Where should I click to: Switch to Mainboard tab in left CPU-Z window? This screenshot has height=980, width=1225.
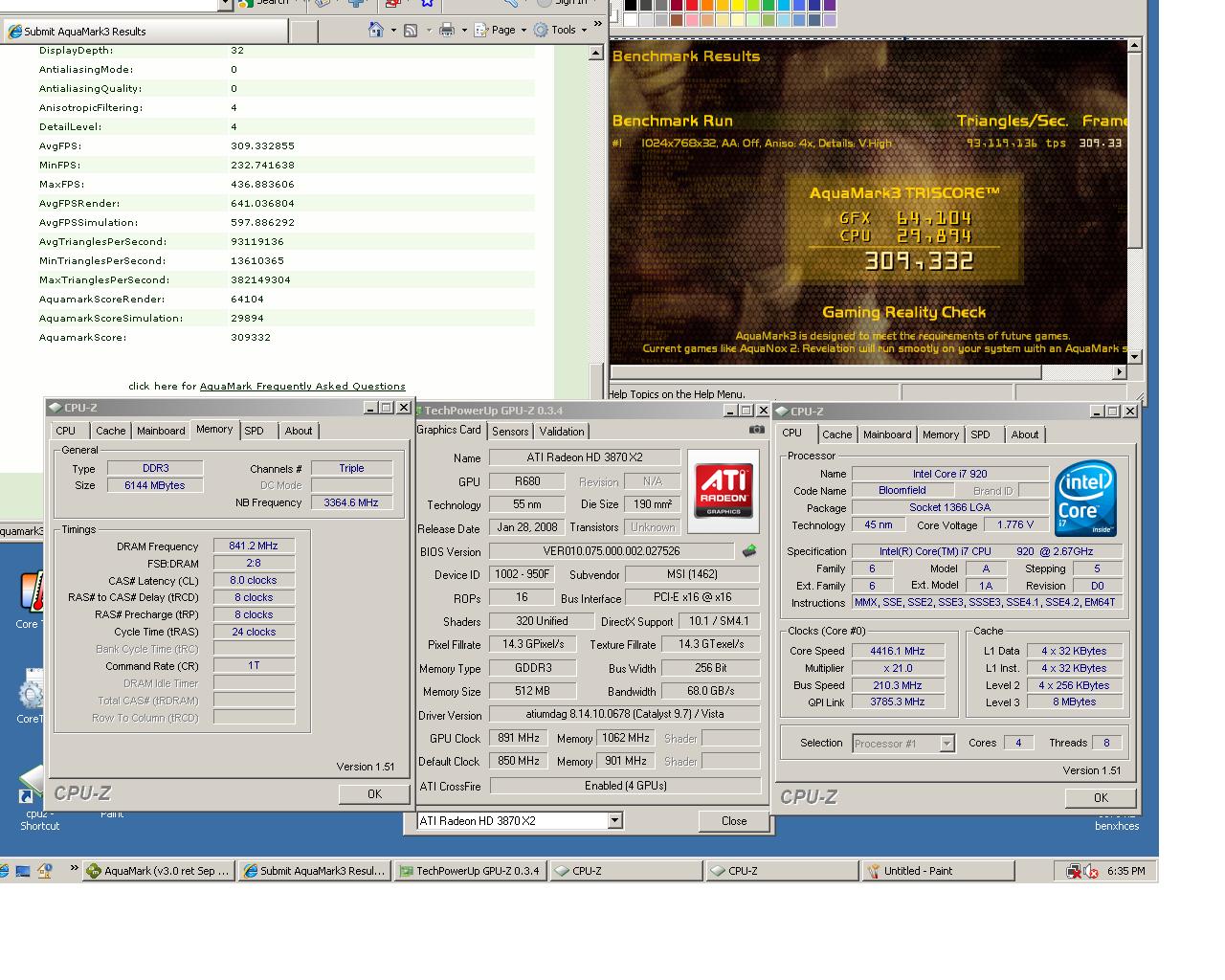[x=161, y=431]
